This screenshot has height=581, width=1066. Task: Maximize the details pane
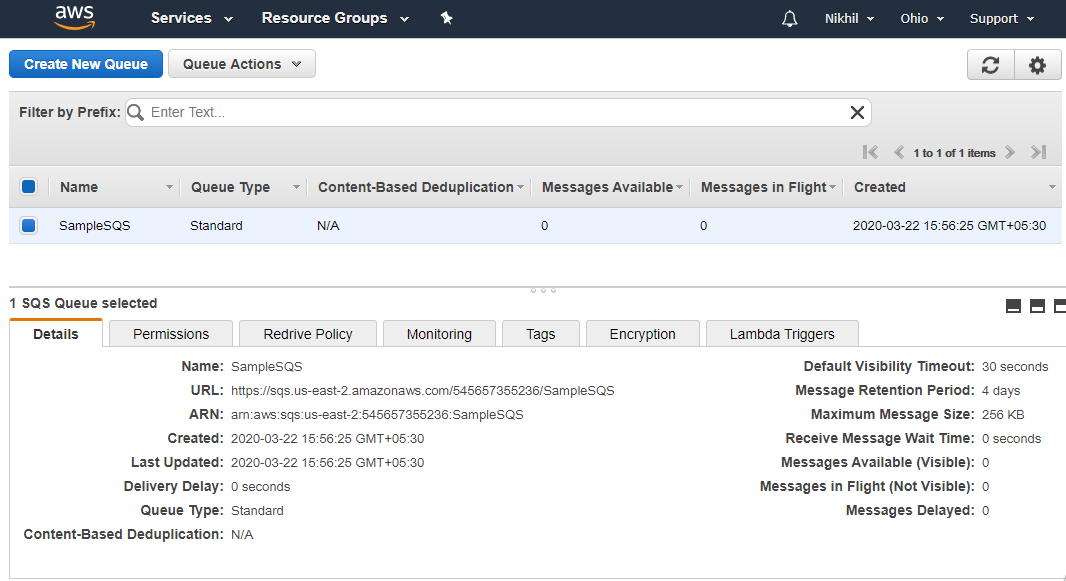tap(1060, 306)
